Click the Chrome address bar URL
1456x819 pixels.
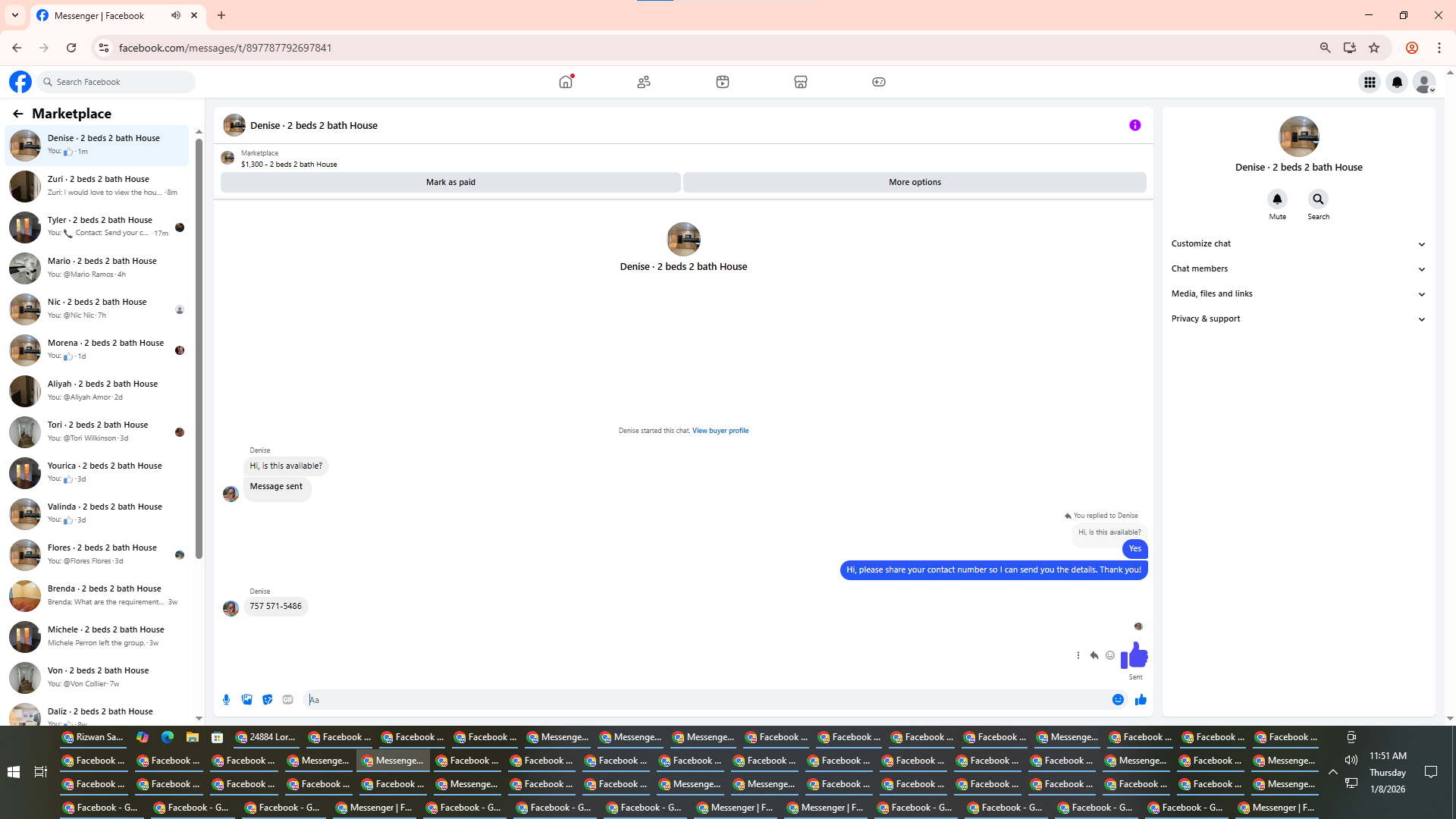click(x=225, y=48)
